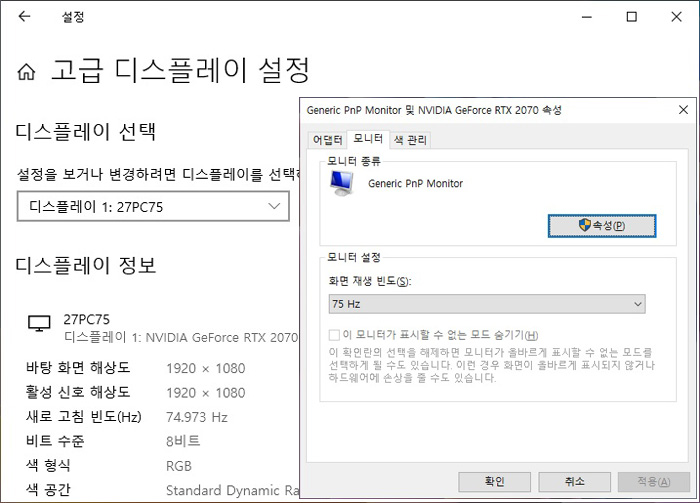
Task: Click the 확인 button
Action: pos(494,482)
